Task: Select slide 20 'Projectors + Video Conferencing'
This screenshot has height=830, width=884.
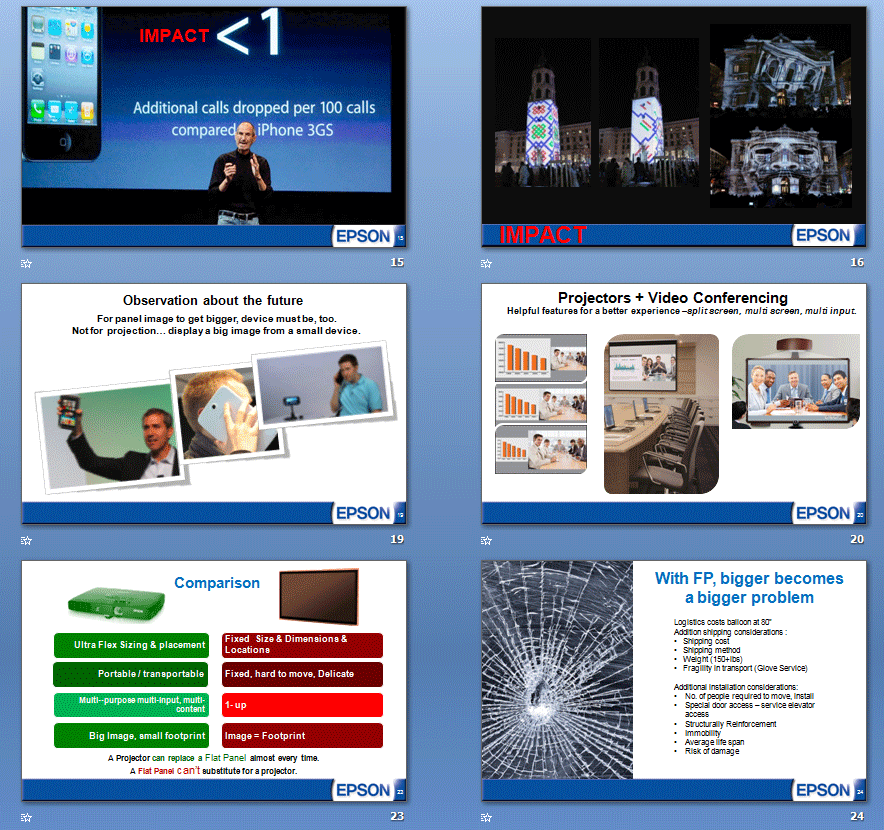Action: [x=674, y=404]
